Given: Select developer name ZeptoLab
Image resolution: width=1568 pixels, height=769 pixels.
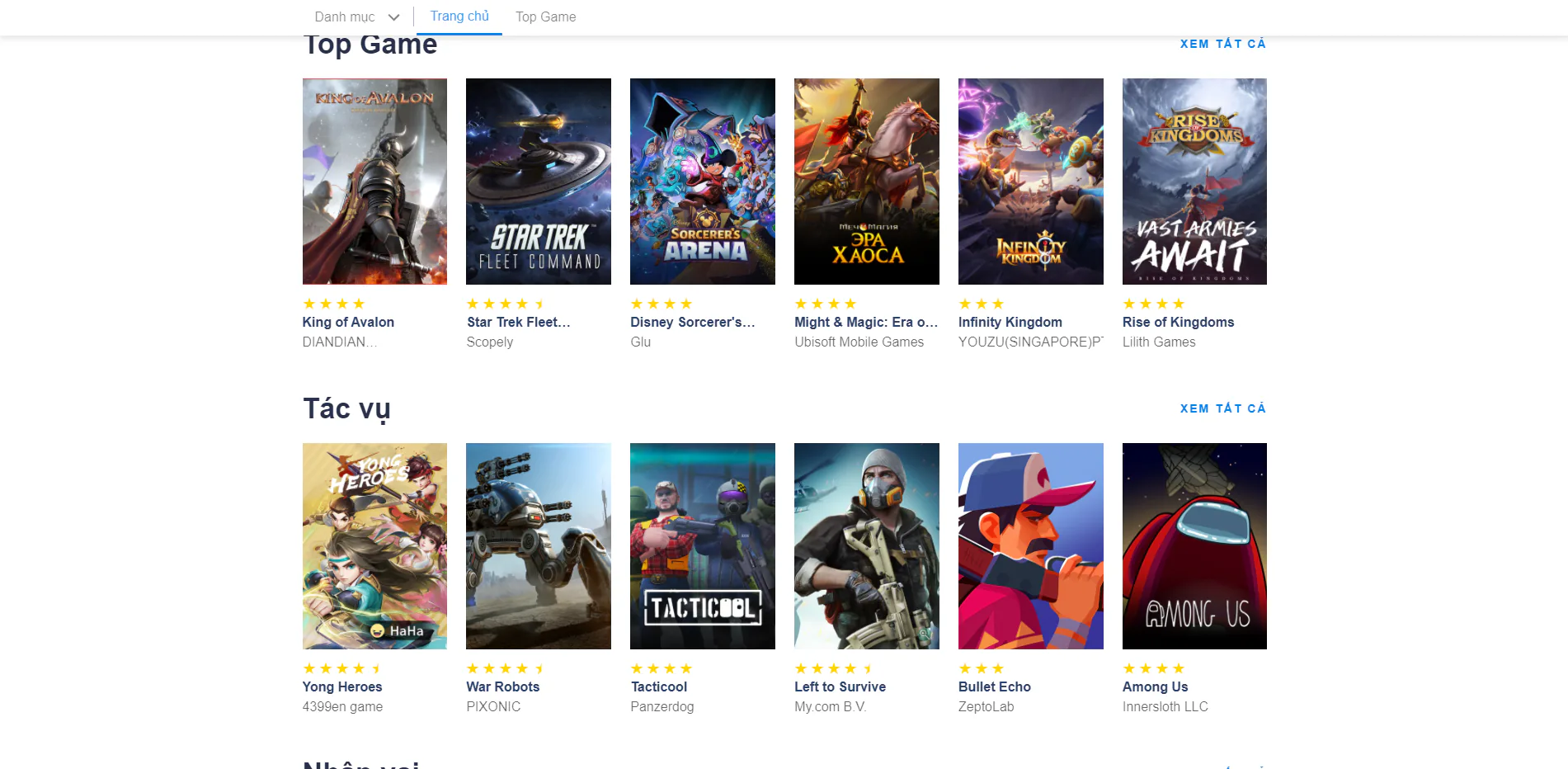Looking at the screenshot, I should [x=986, y=706].
